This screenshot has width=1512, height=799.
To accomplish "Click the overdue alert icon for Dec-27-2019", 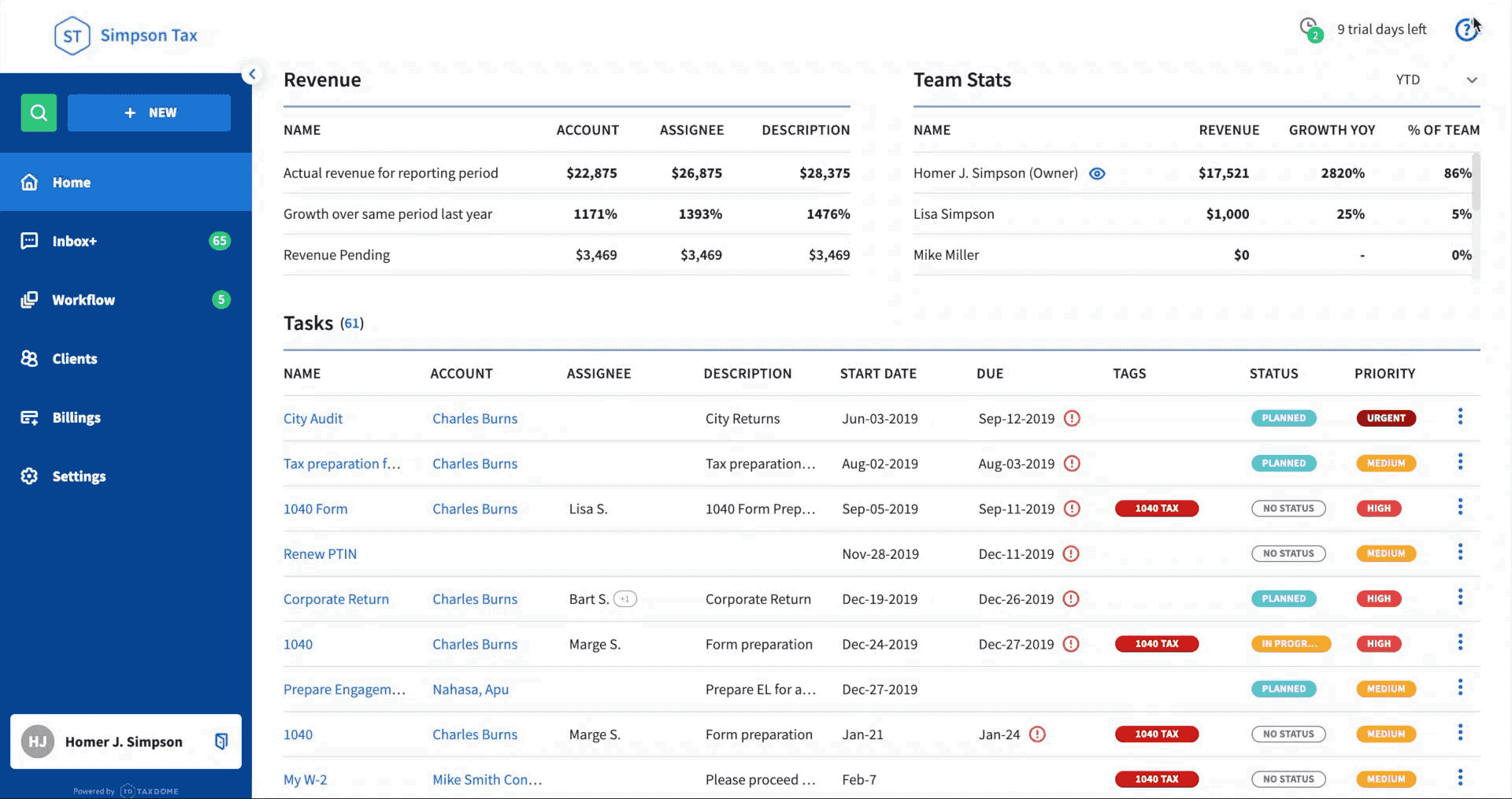I will (x=1071, y=644).
